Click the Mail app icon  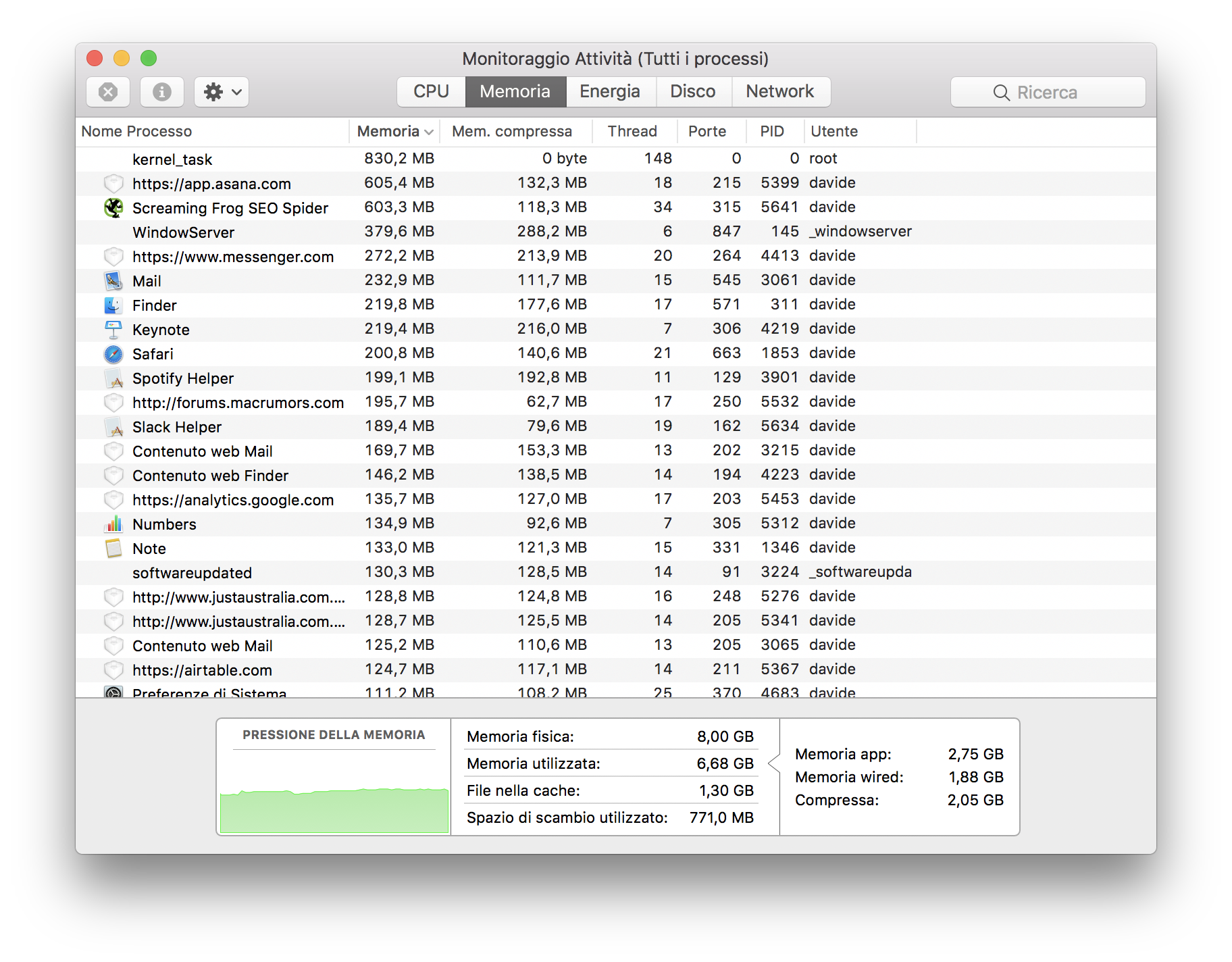(x=113, y=280)
